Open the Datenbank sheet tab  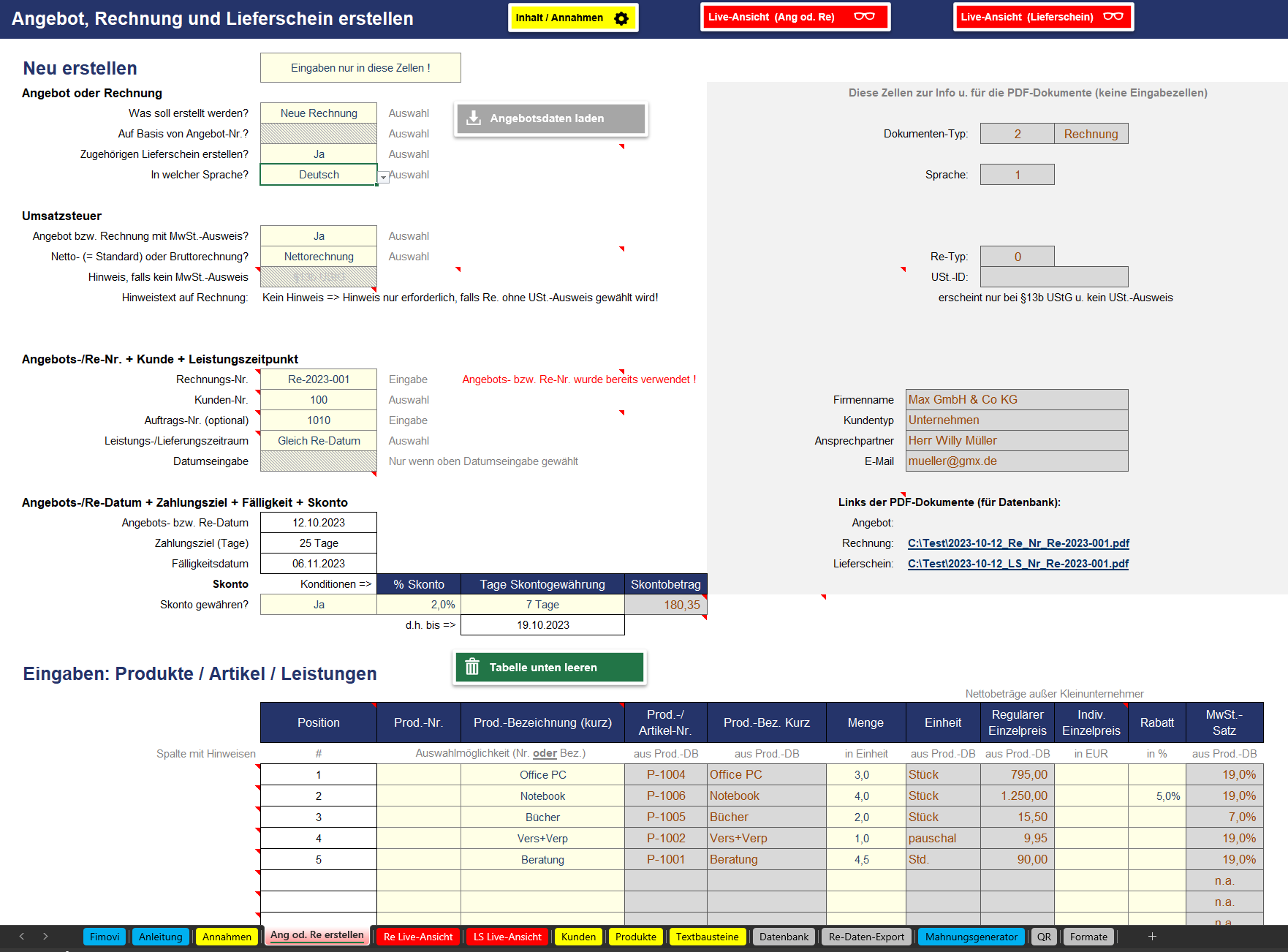784,937
